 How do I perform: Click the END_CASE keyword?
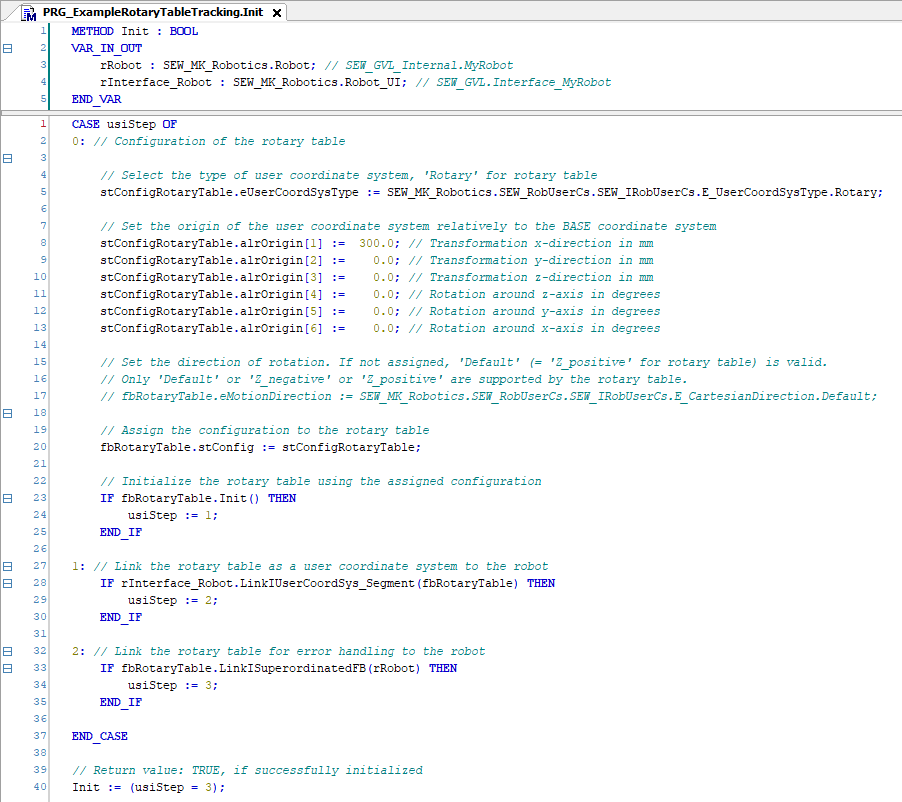[x=99, y=736]
